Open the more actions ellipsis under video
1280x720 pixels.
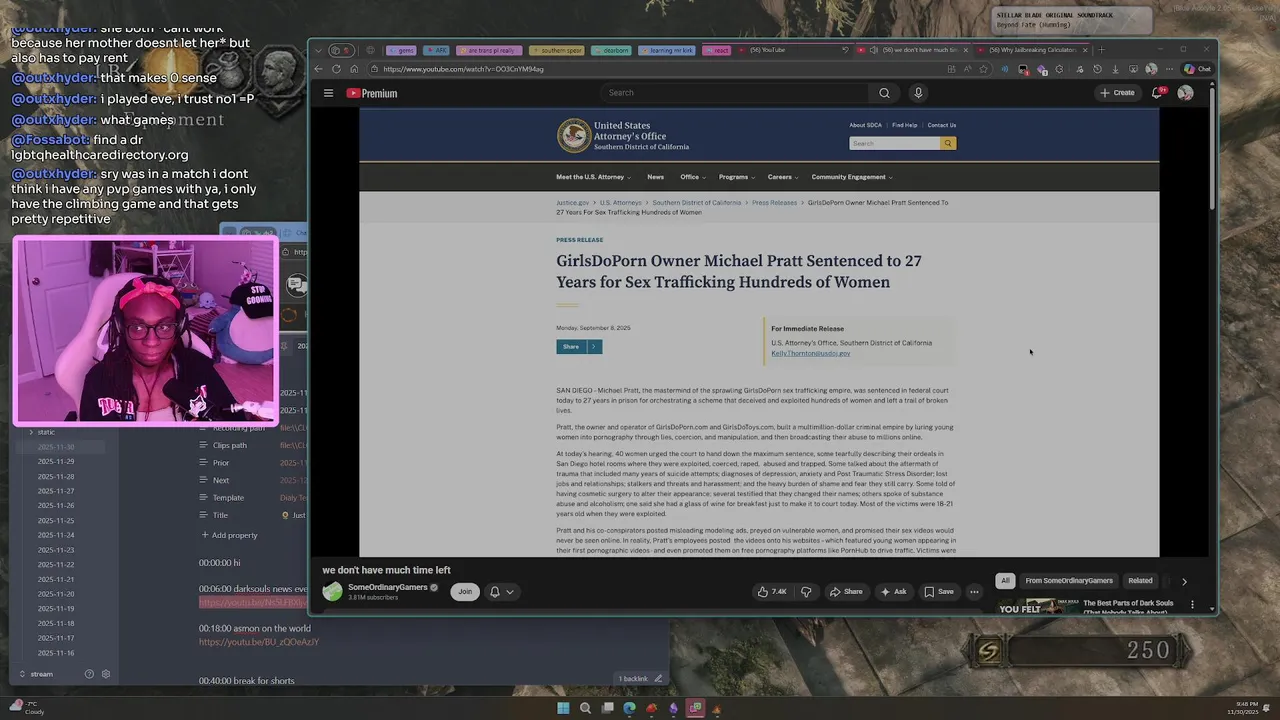click(x=974, y=592)
